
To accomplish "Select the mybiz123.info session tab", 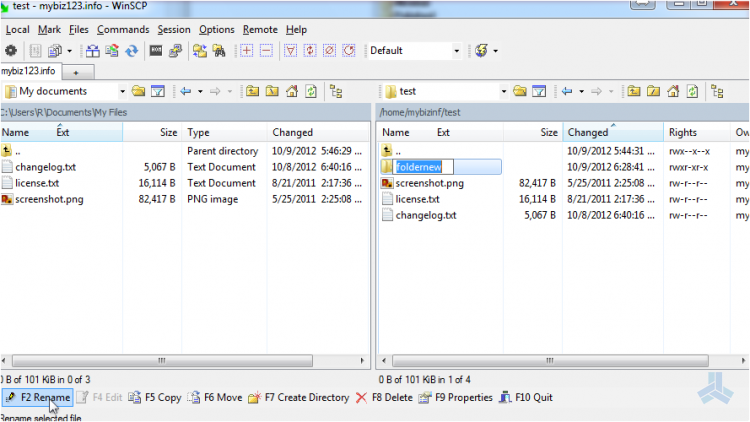I will (x=30, y=71).
